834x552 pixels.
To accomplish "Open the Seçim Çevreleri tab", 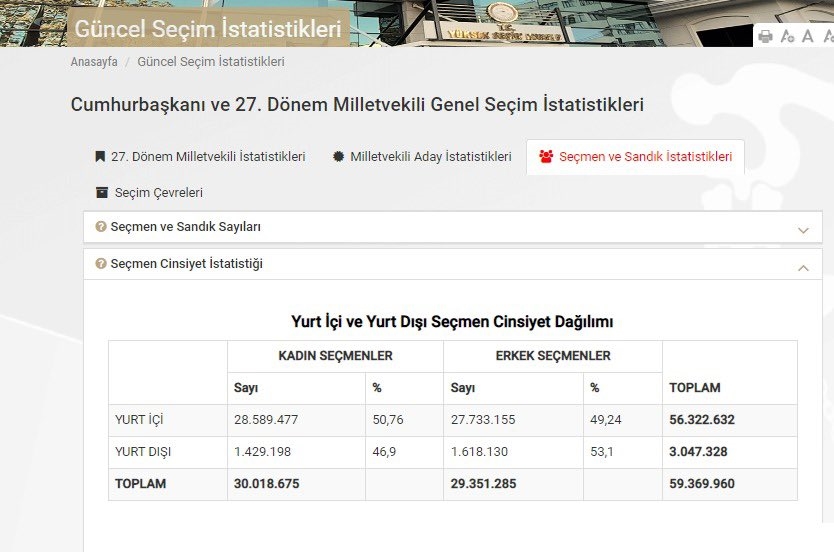I will [x=149, y=193].
